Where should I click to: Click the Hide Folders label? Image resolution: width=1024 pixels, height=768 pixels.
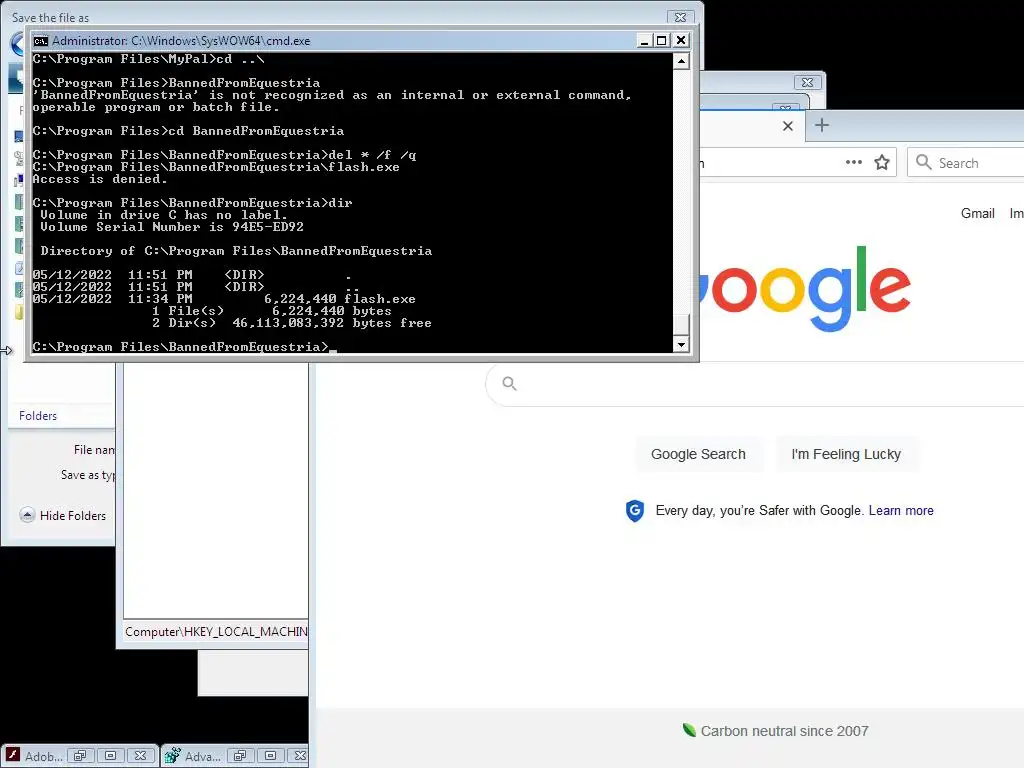point(72,516)
